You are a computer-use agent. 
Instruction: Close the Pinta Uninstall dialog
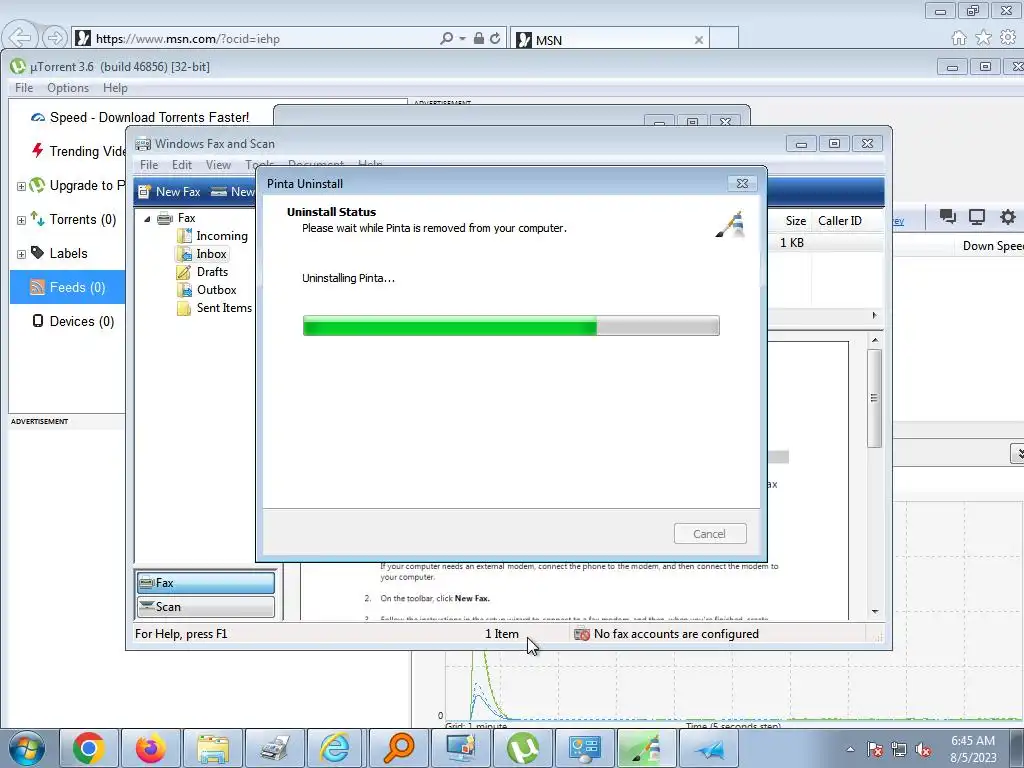(x=743, y=184)
